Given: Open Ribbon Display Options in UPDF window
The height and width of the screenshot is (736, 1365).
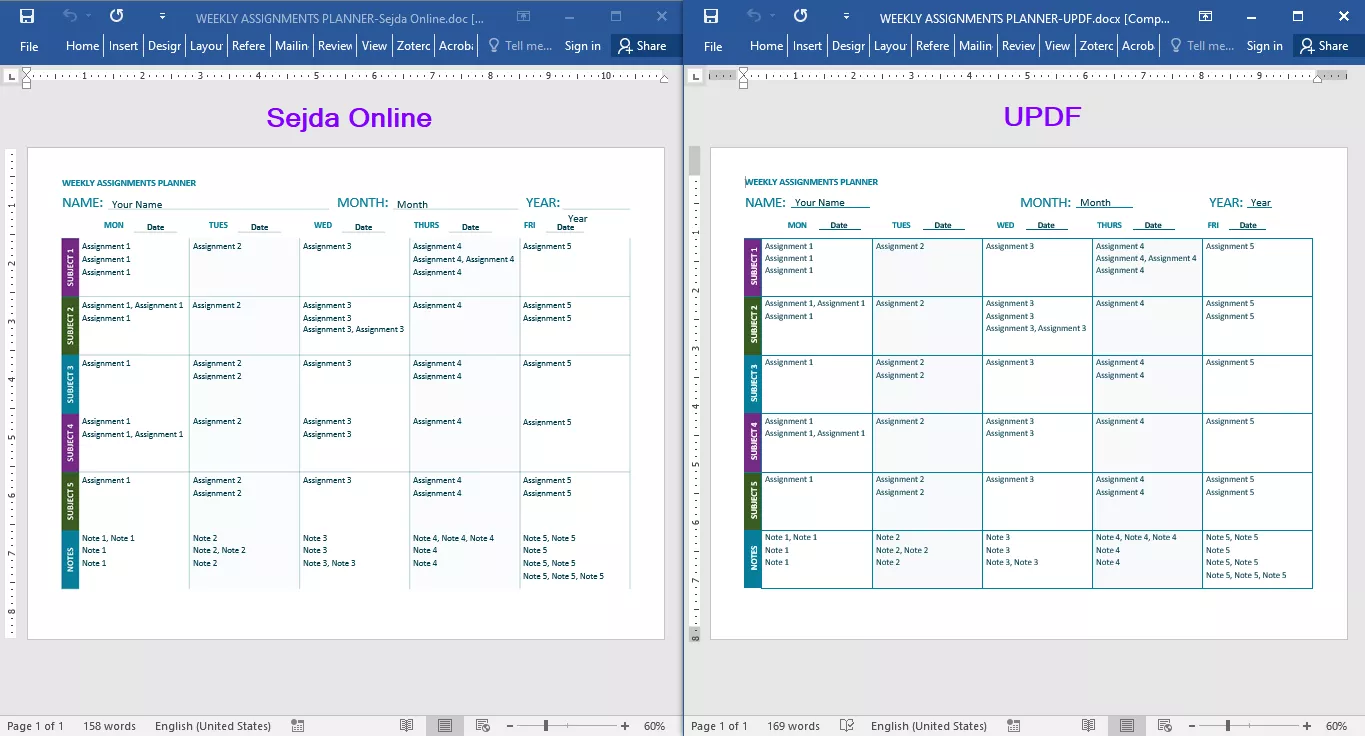Looking at the screenshot, I should coord(1206,16).
